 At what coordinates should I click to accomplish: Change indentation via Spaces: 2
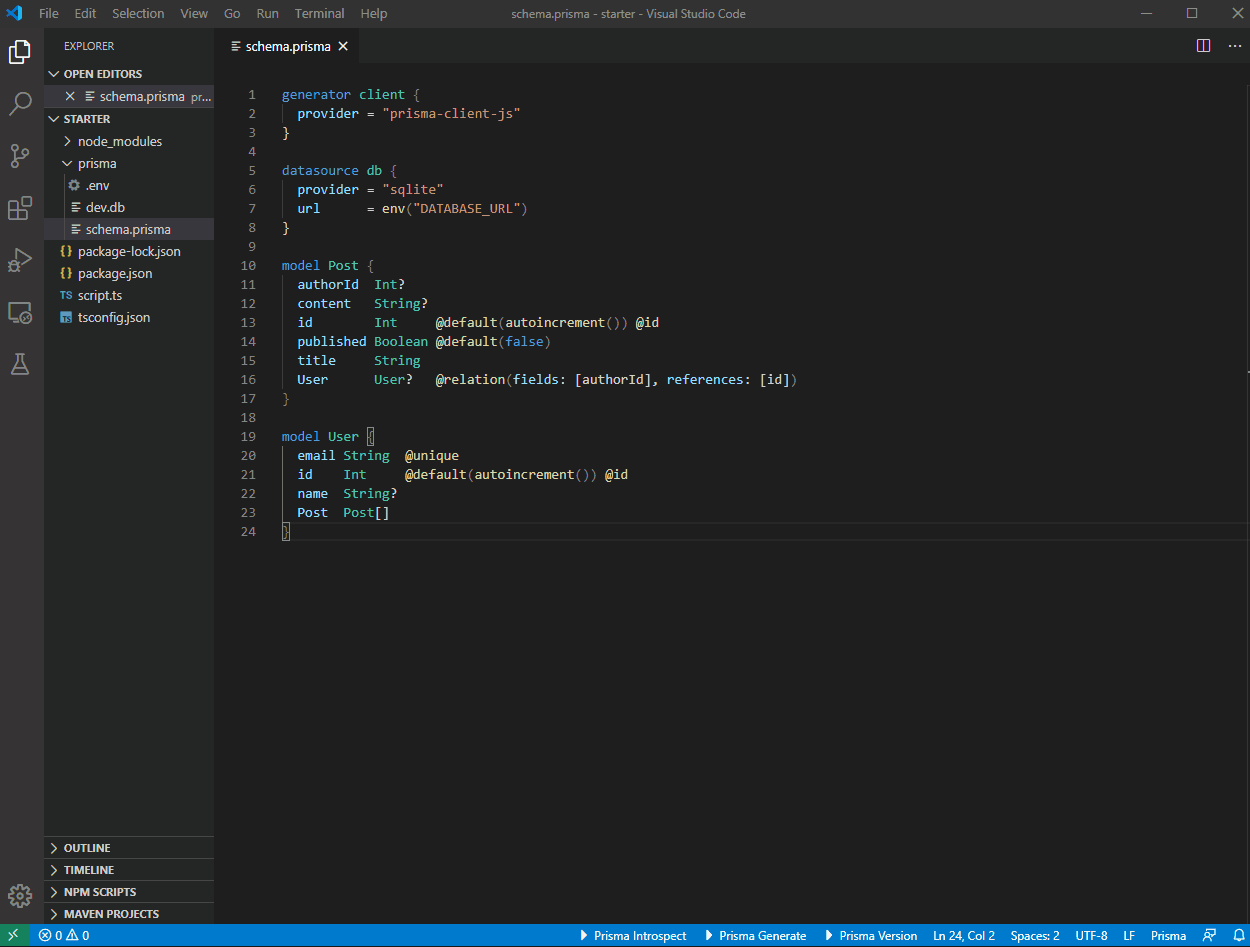pos(1035,936)
